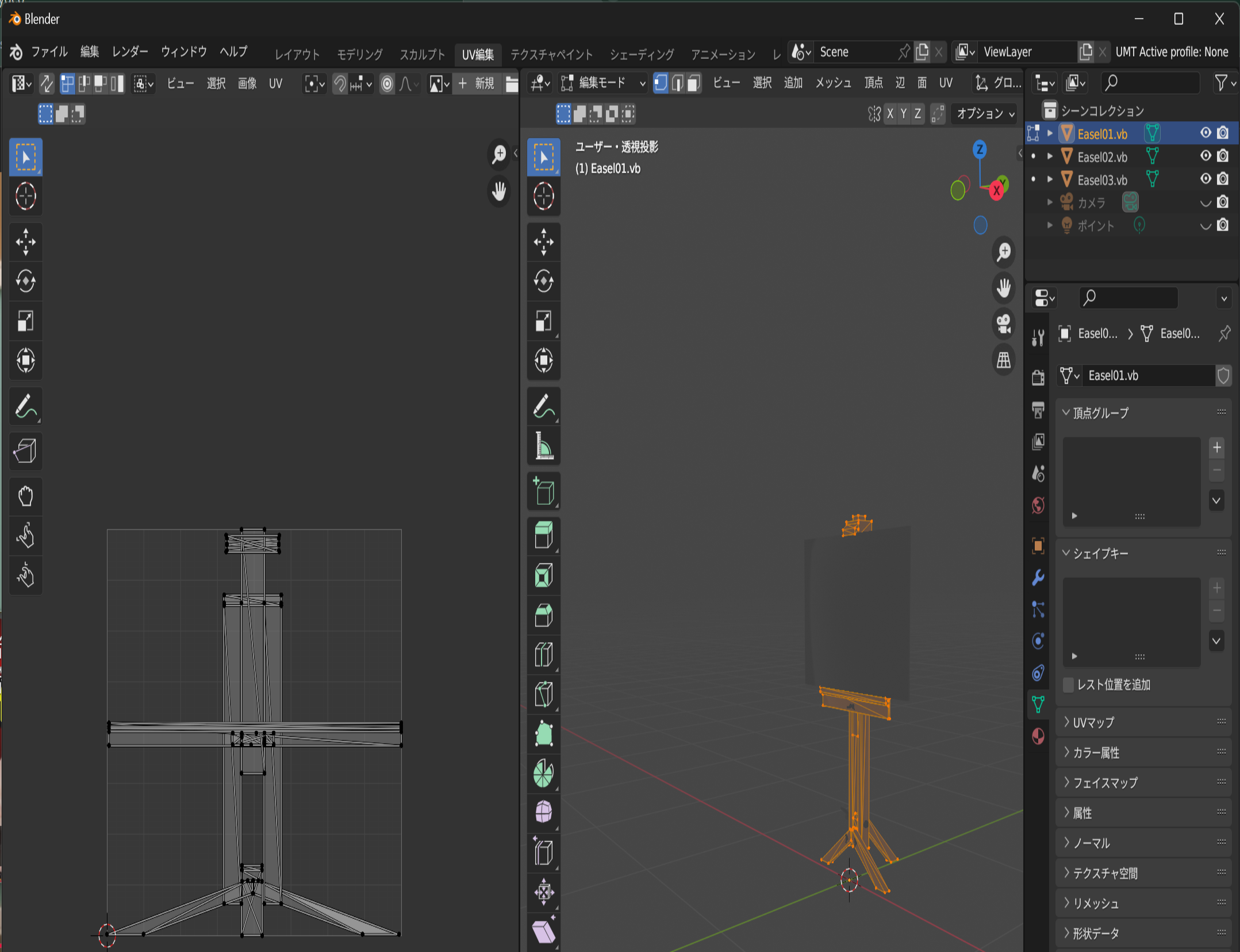The image size is (1240, 952).
Task: Click the blue Z axis on gizmo
Action: coord(980,149)
